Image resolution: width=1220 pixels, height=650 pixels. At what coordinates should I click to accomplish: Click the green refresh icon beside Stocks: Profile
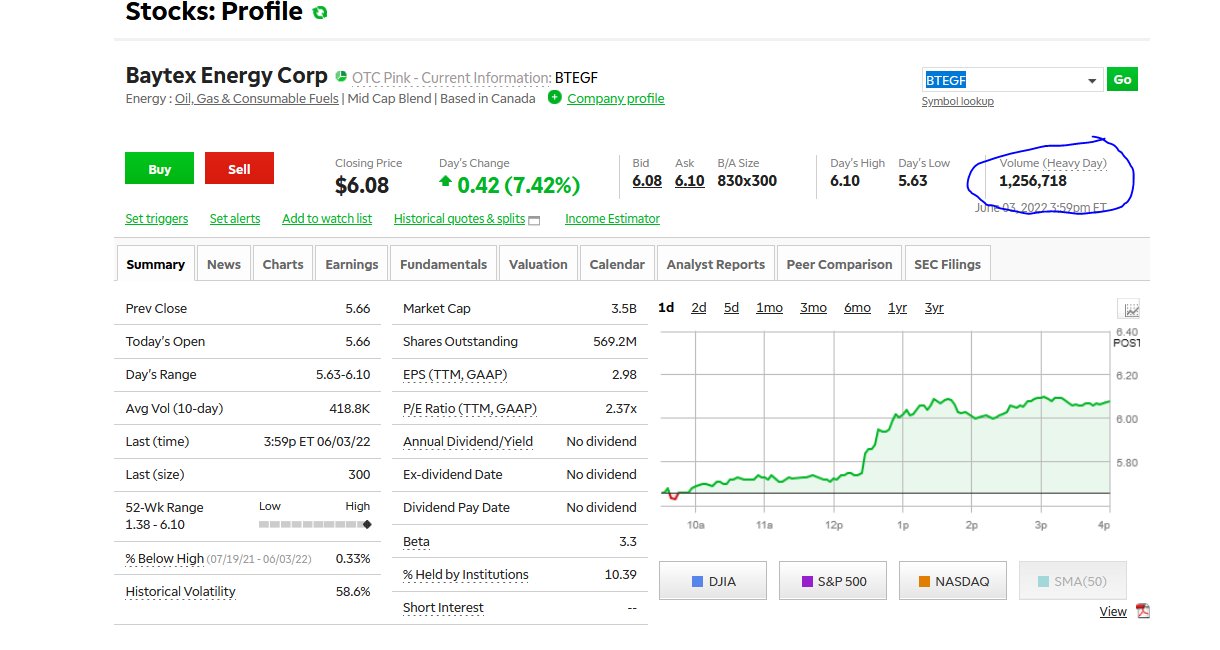click(320, 13)
